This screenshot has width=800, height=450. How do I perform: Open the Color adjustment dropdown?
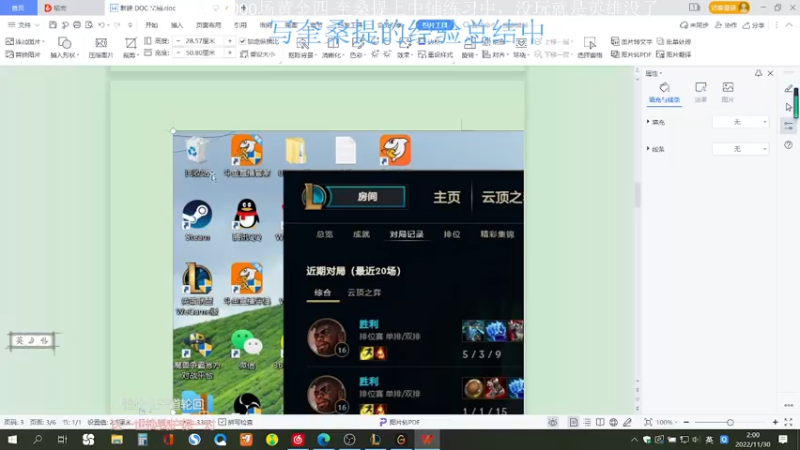click(357, 55)
